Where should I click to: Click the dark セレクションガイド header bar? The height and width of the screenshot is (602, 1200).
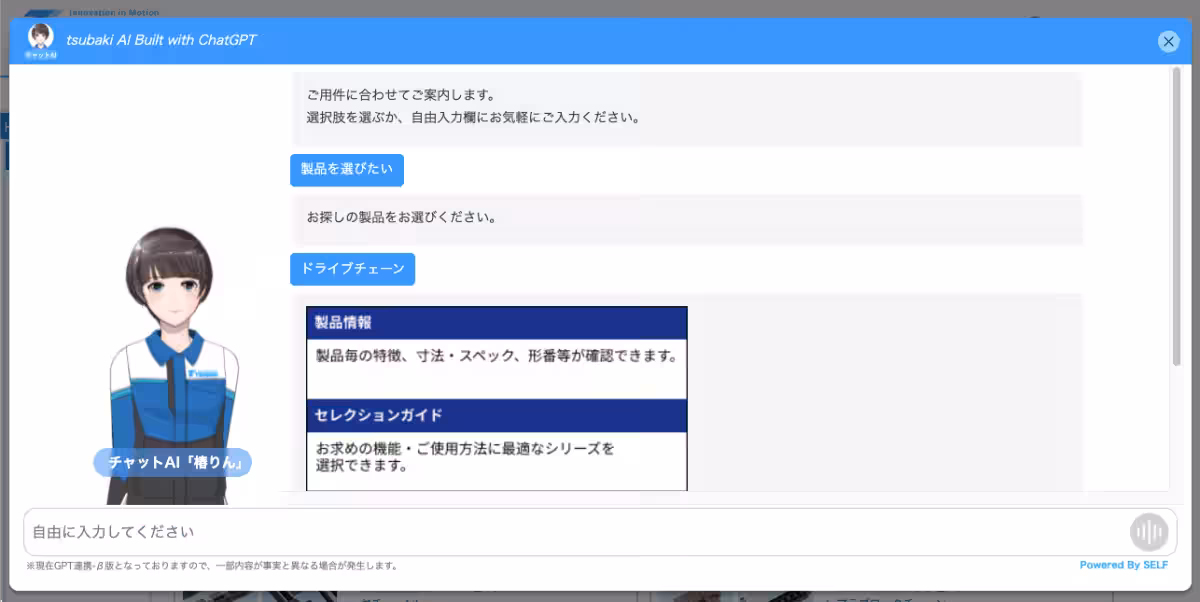coord(496,414)
